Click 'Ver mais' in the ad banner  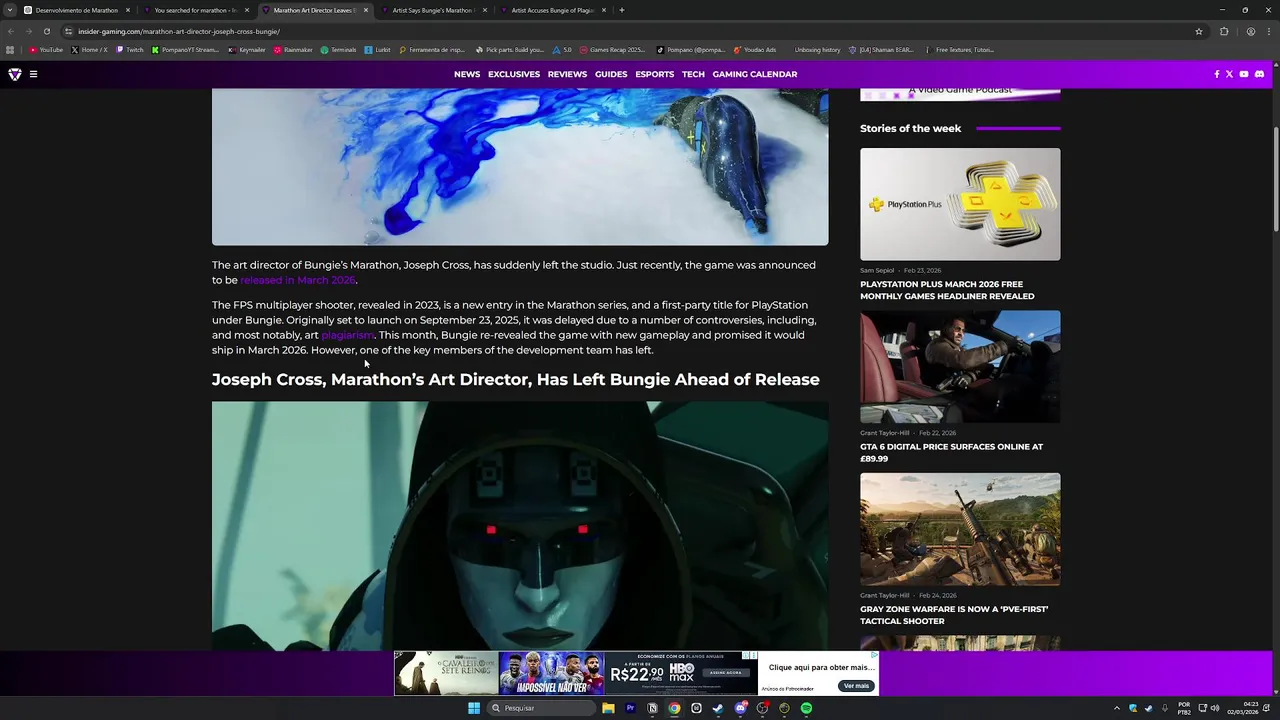(x=857, y=686)
